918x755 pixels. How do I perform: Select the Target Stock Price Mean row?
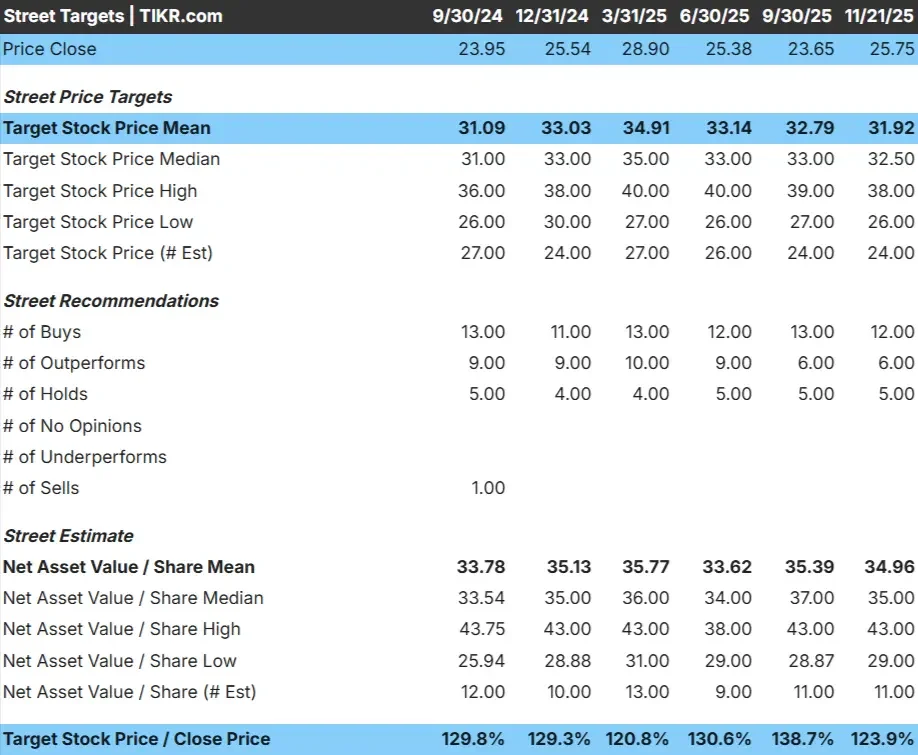pyautogui.click(x=109, y=128)
